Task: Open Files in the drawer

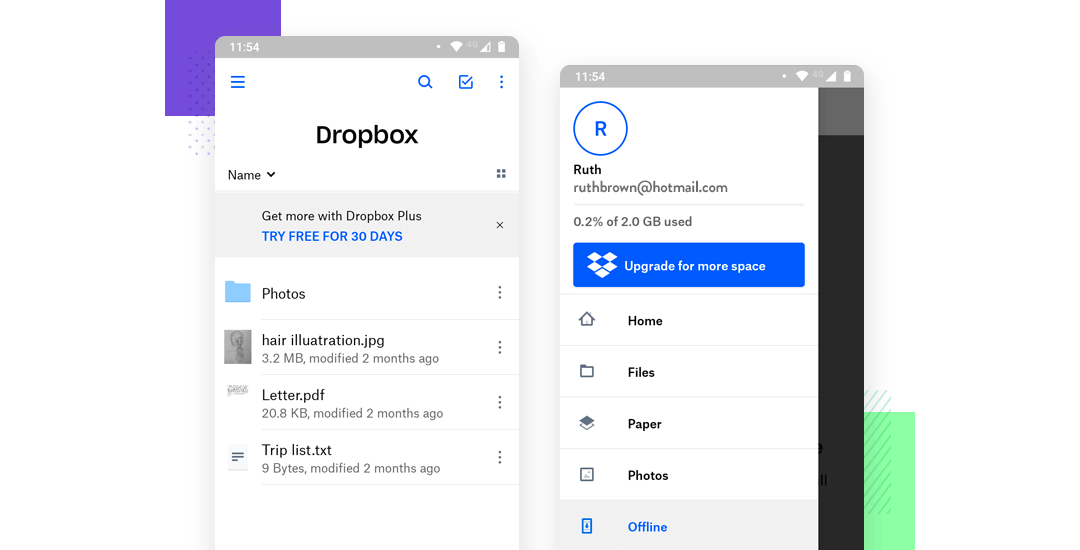Action: tap(689, 372)
